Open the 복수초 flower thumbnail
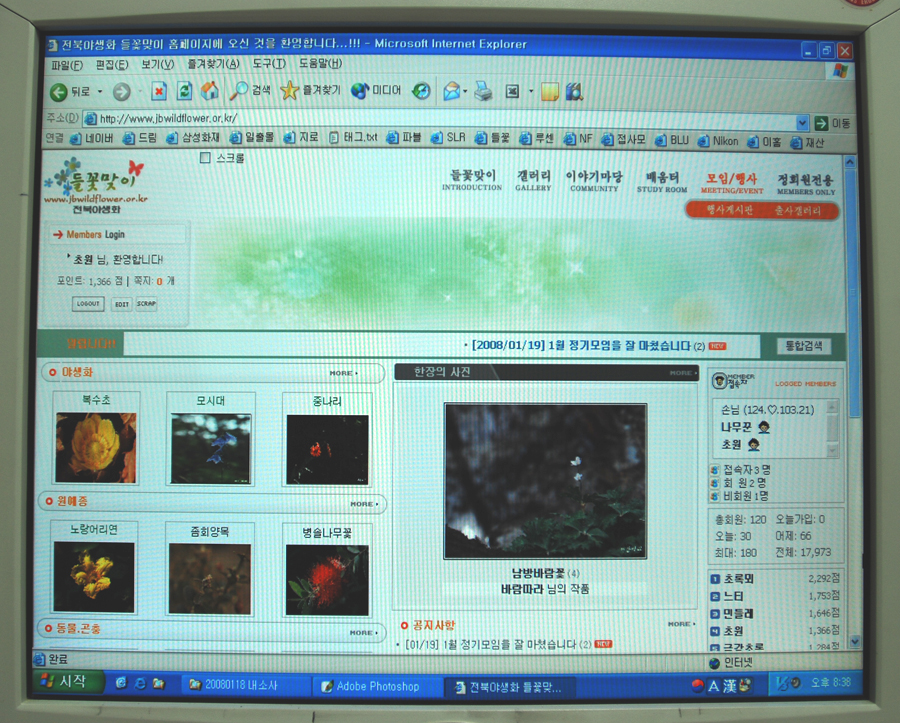Screen dimensions: 900x723 pos(96,448)
